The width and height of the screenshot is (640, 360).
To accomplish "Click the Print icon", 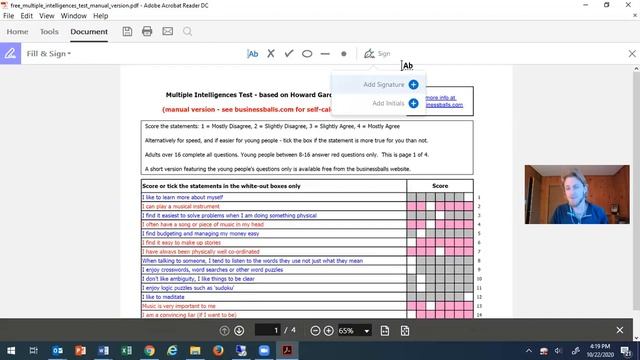I will click(147, 31).
